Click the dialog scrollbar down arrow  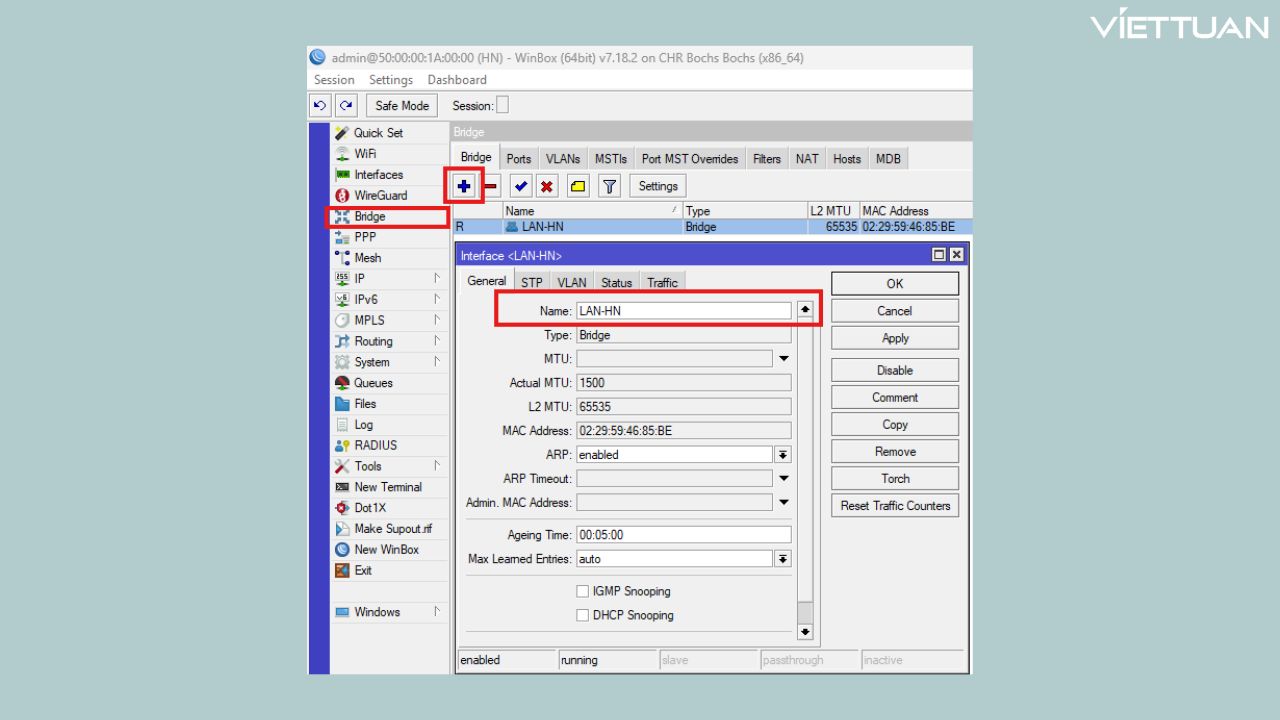click(x=805, y=632)
